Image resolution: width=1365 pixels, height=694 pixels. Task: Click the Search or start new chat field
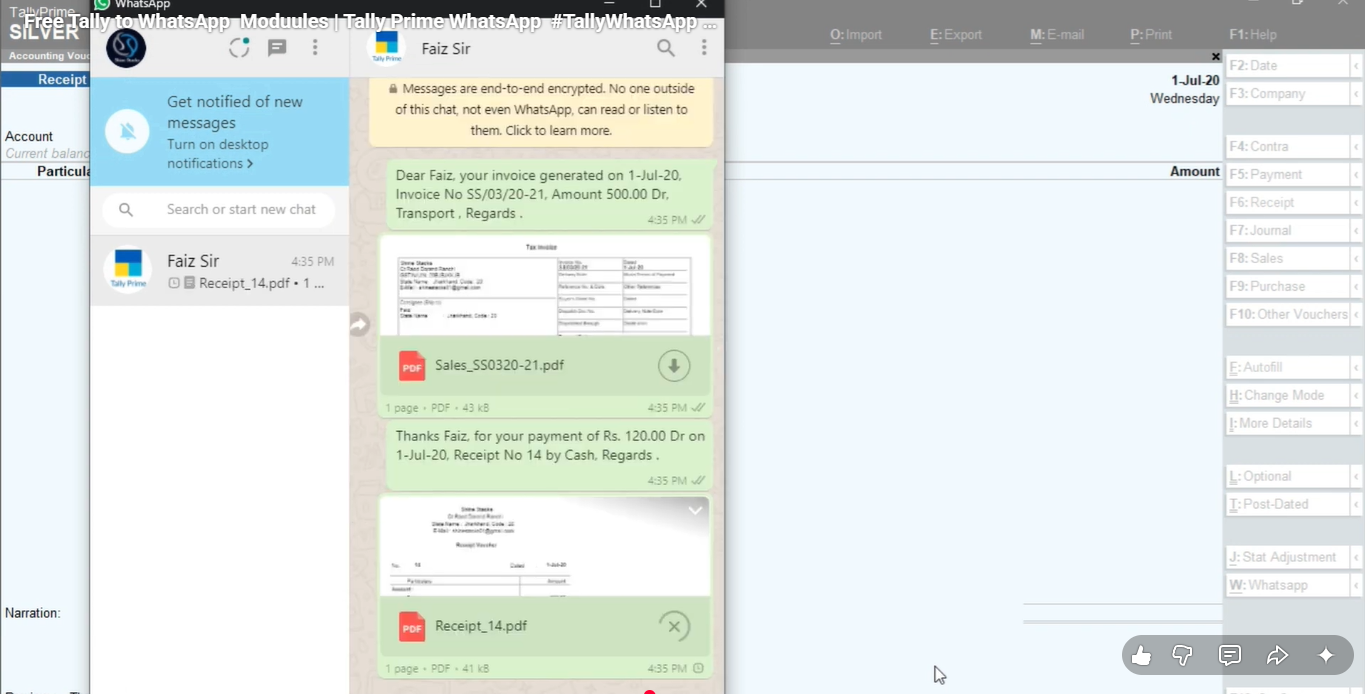click(241, 210)
